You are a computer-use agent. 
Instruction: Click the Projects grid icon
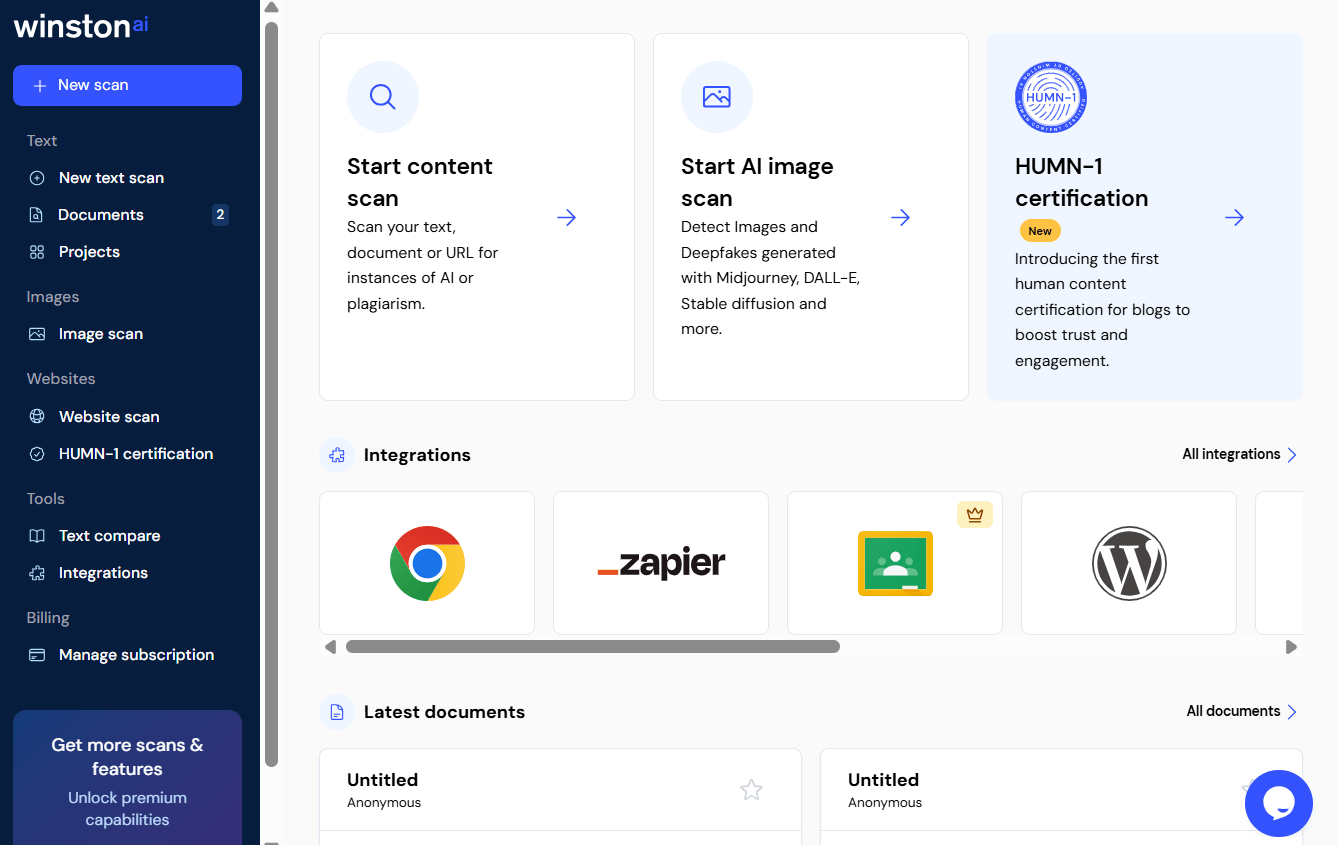tap(37, 252)
